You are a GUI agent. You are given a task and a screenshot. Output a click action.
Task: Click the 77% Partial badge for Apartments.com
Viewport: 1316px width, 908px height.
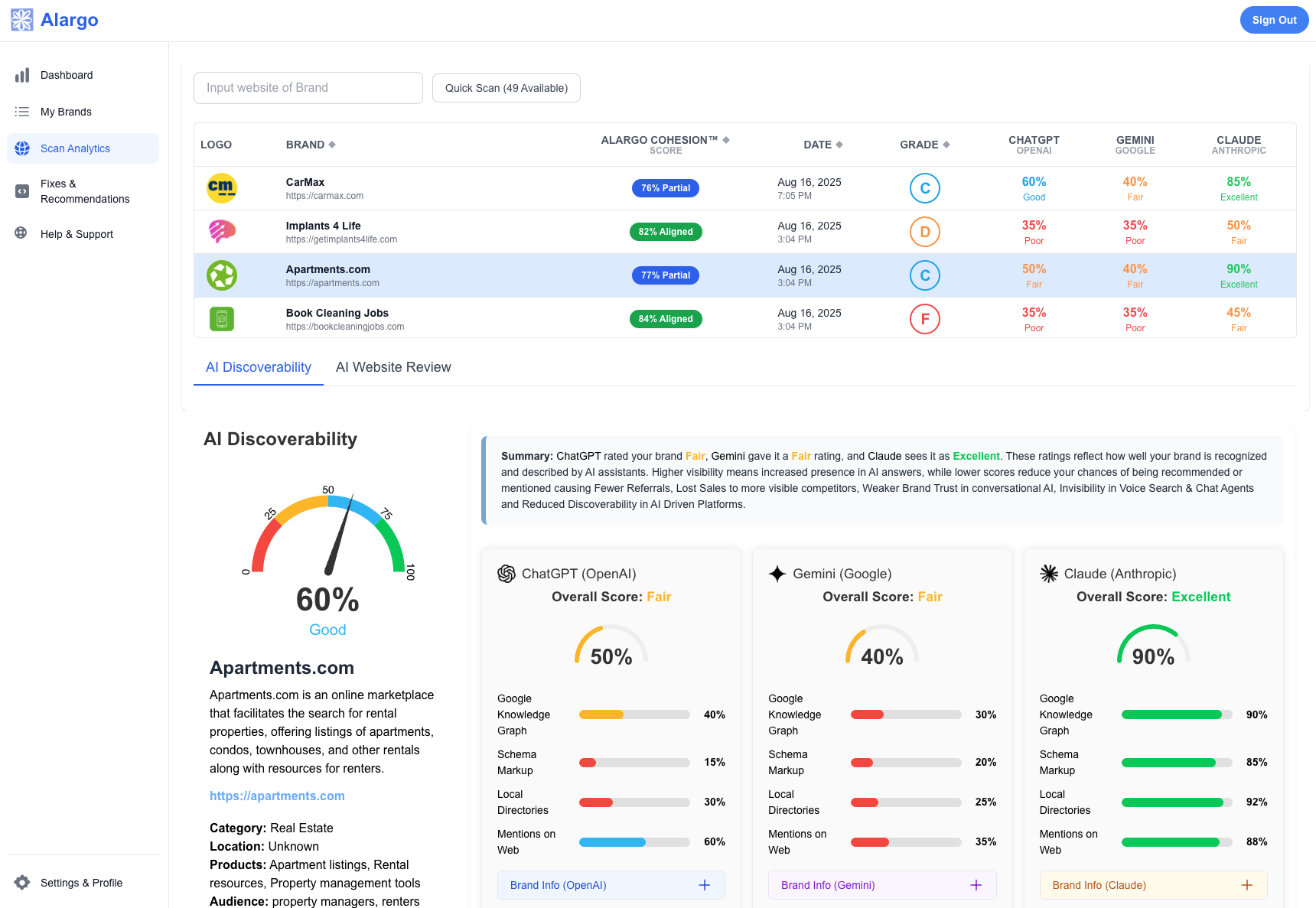(666, 275)
